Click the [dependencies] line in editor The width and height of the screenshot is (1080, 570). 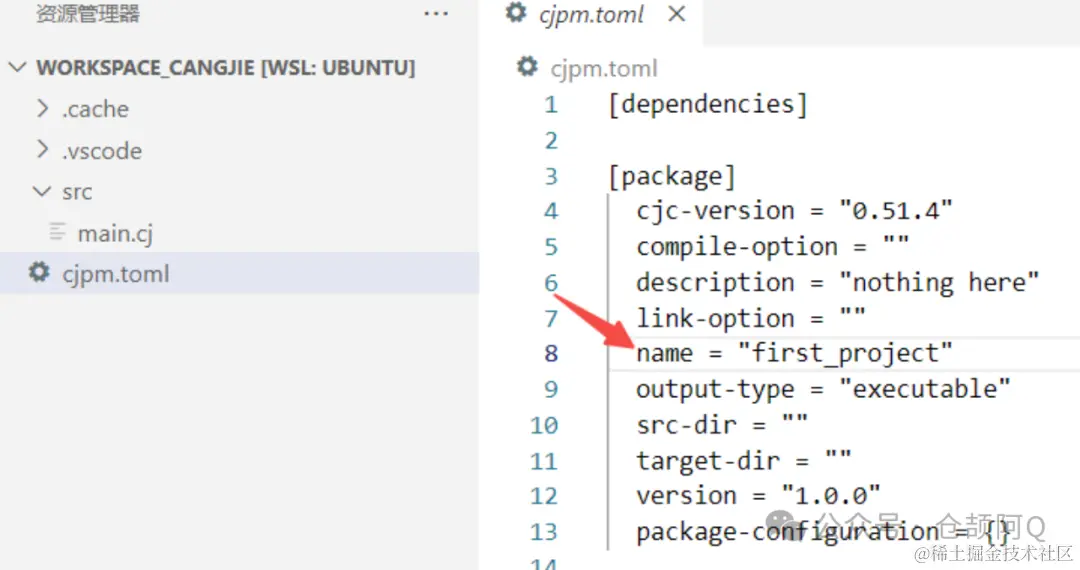click(x=707, y=105)
